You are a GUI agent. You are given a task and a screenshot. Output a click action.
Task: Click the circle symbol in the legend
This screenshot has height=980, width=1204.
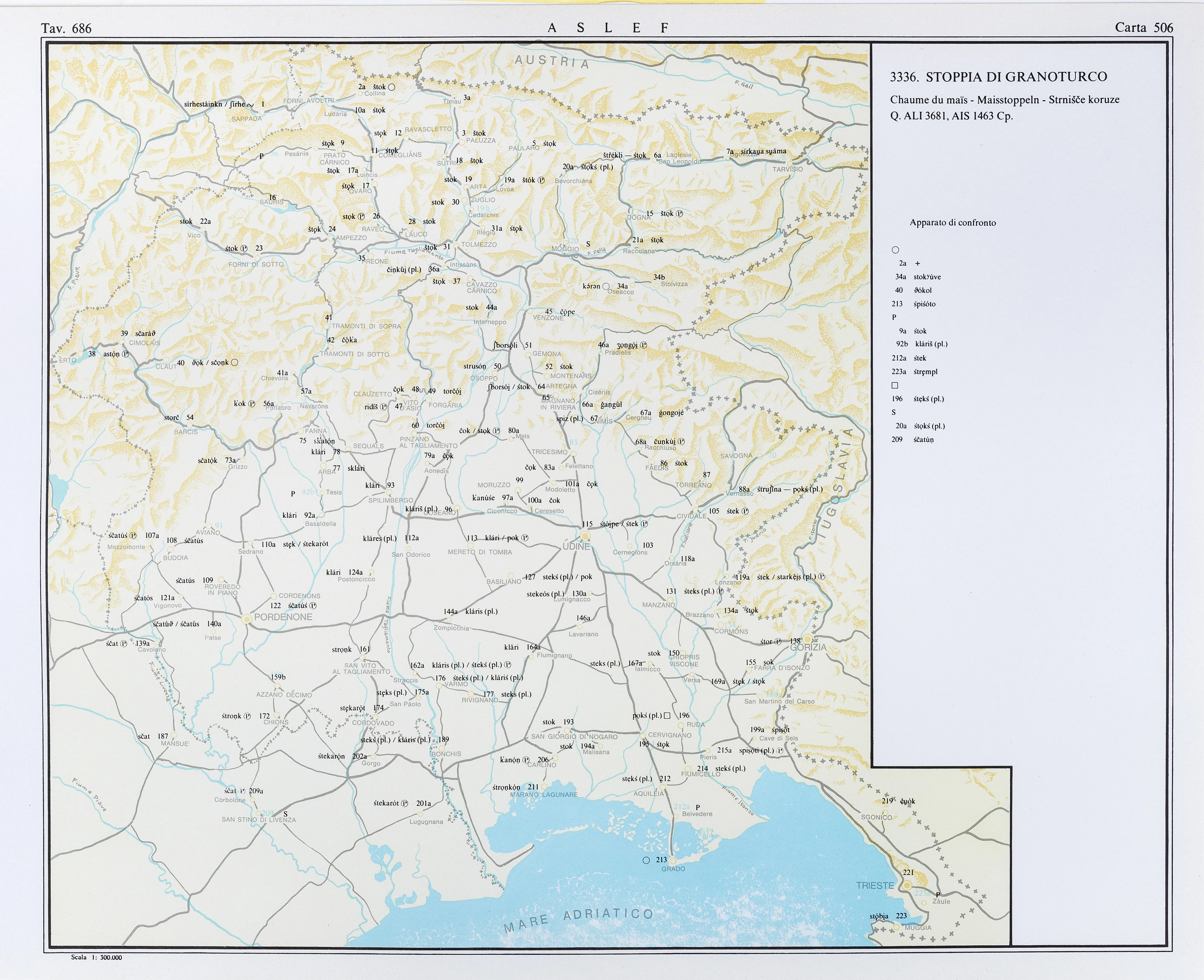(895, 250)
